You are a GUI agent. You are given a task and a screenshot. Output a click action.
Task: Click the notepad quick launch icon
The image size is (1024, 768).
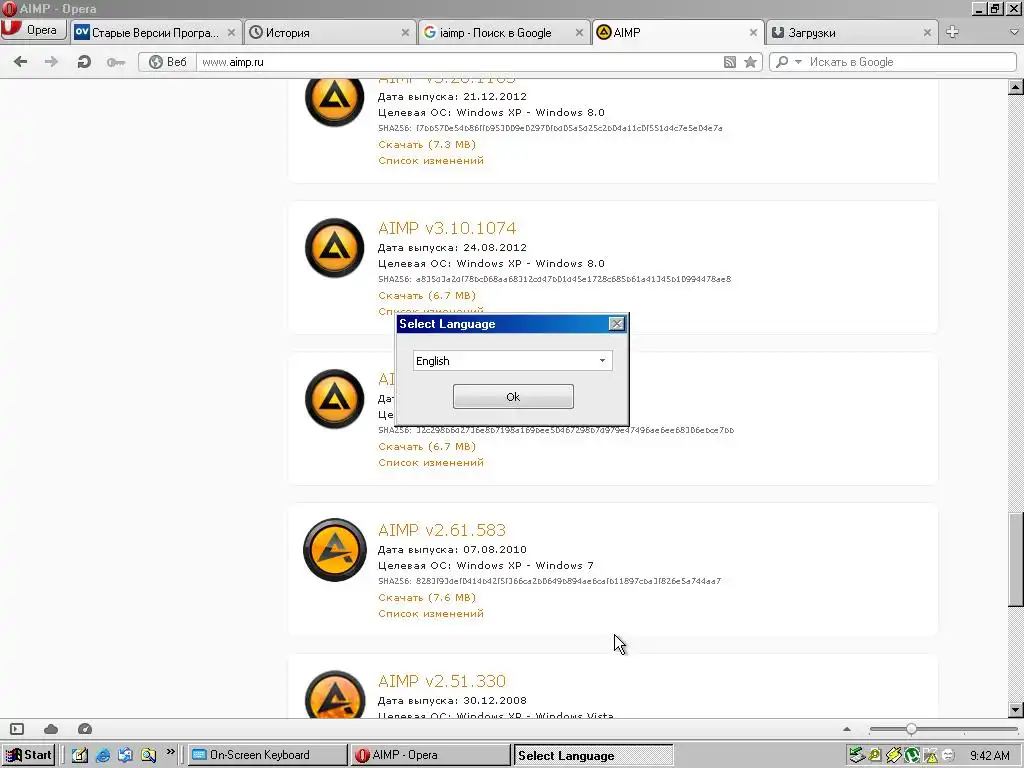pyautogui.click(x=80, y=755)
